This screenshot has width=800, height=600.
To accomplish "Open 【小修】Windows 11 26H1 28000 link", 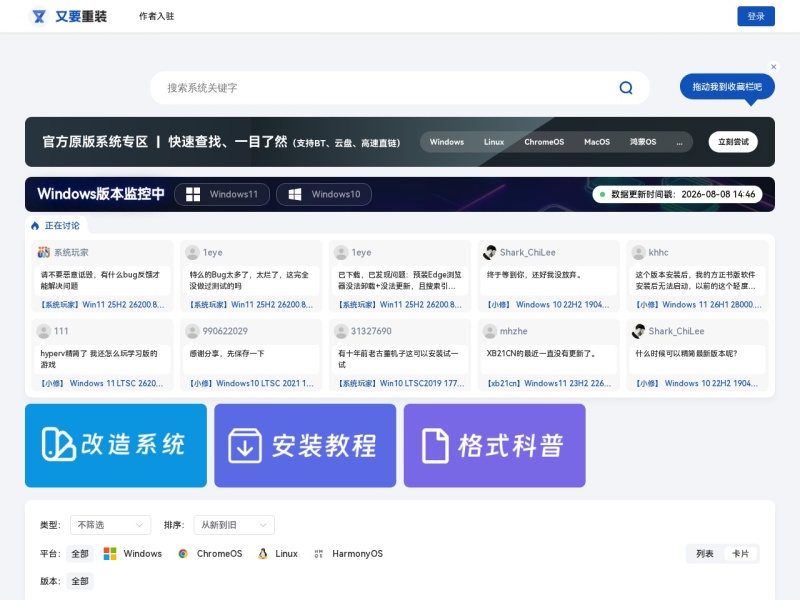I will [698, 305].
